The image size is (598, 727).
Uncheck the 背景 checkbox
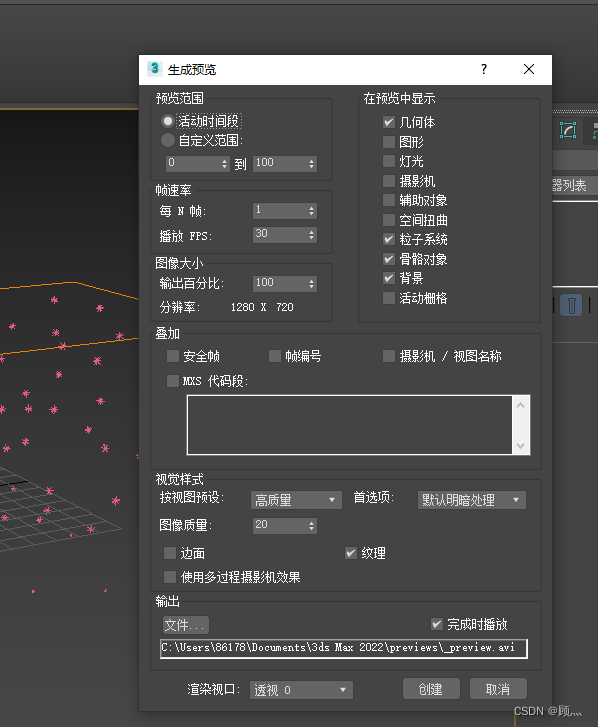[x=388, y=278]
